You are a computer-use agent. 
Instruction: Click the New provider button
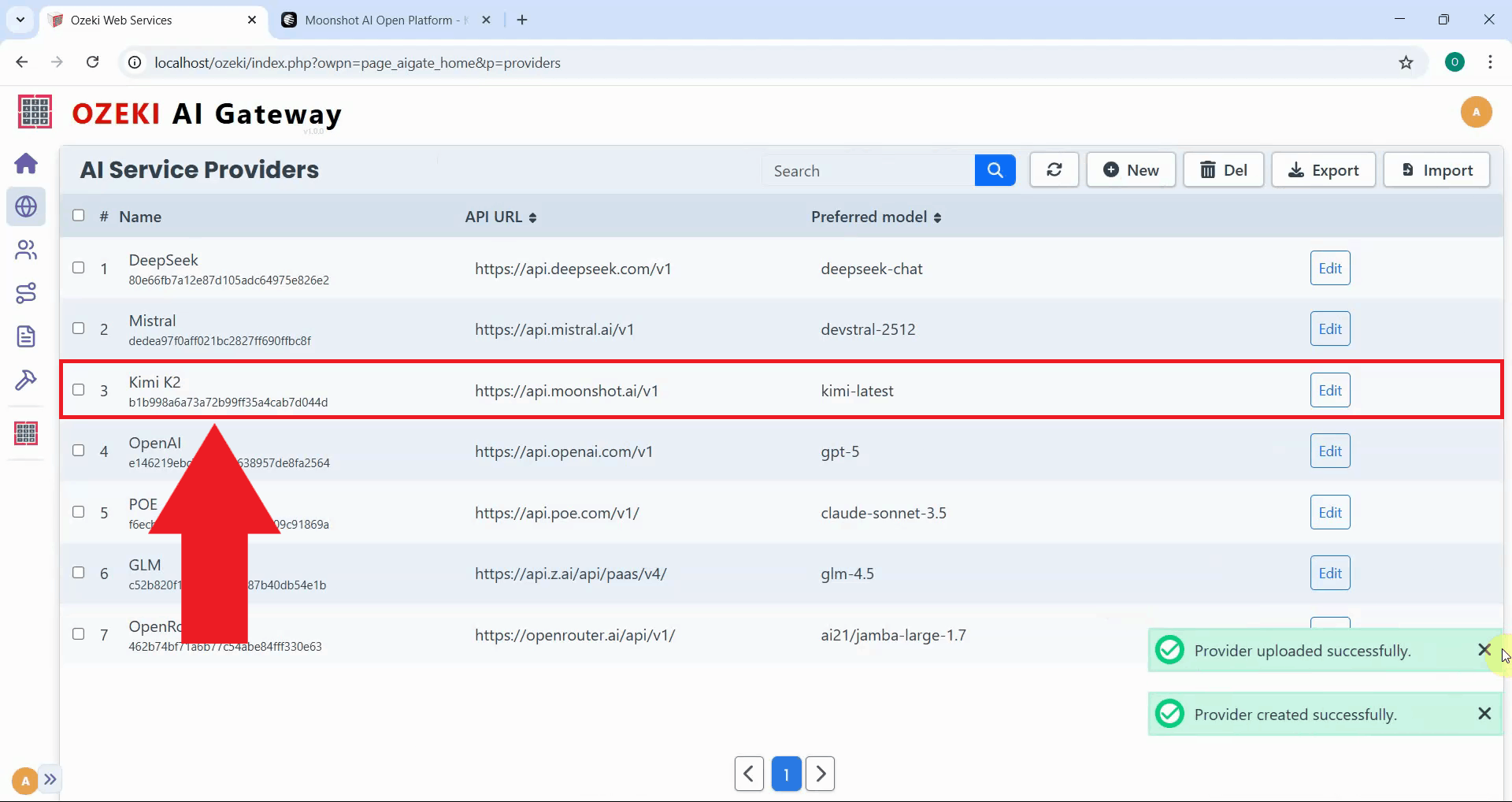1131,170
